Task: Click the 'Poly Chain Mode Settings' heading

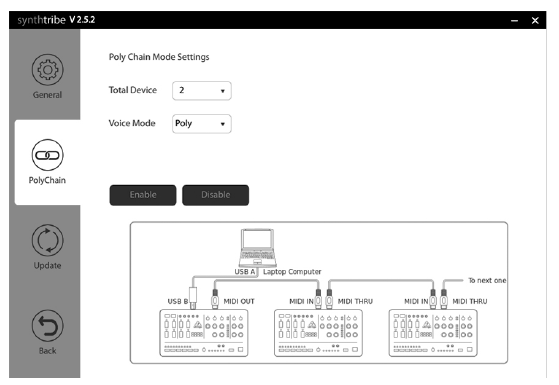Action: (159, 57)
